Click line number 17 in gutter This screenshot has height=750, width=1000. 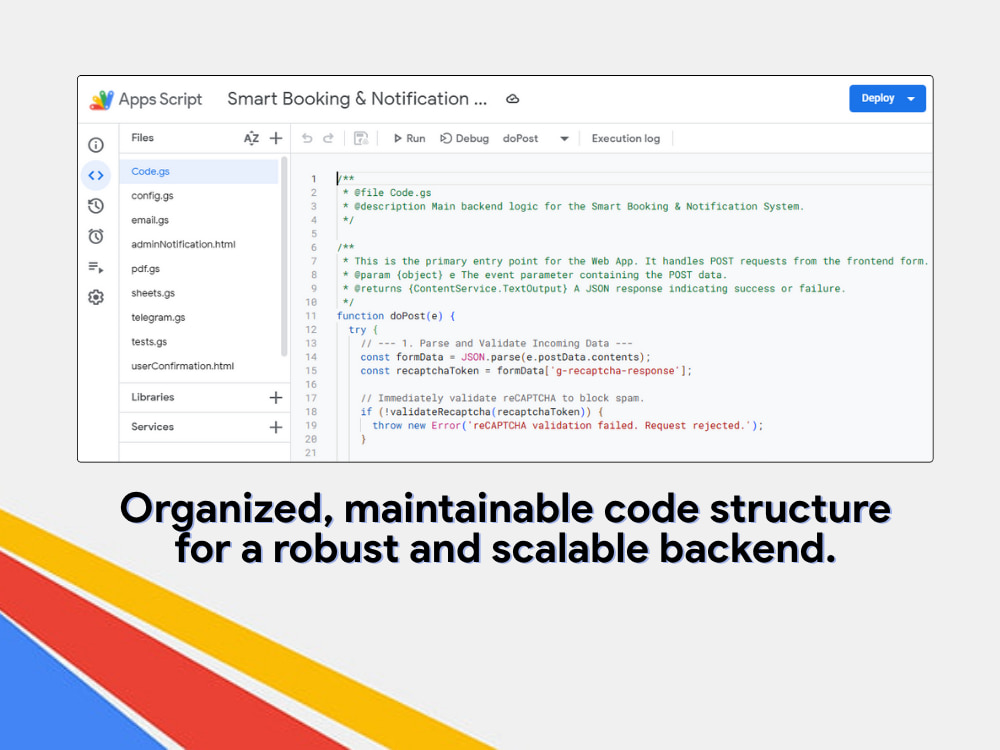pos(311,398)
